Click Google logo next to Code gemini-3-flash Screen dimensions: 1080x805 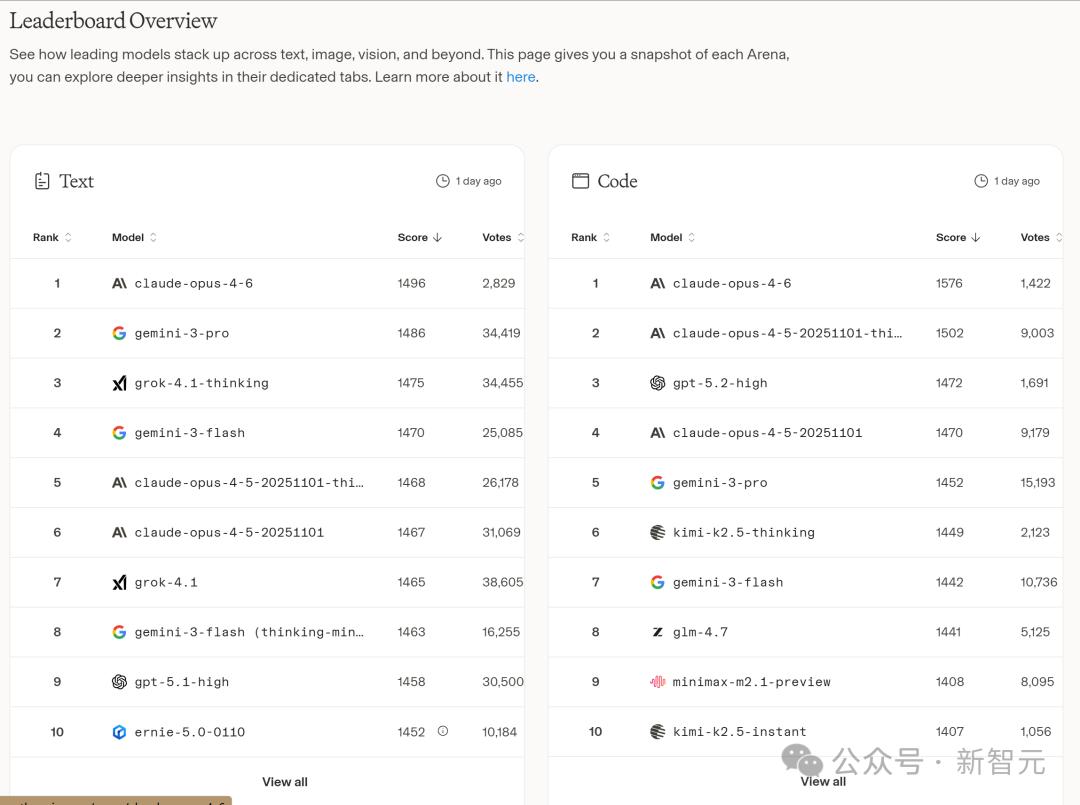point(658,583)
